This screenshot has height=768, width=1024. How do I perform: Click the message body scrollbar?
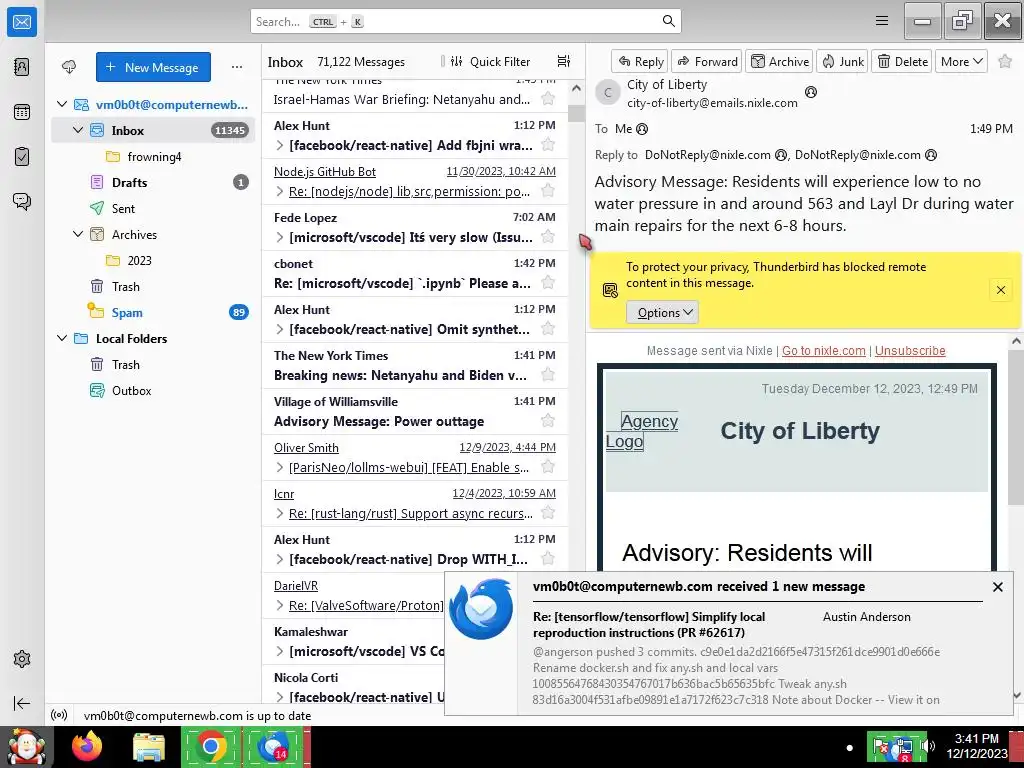pyautogui.click(x=1016, y=428)
